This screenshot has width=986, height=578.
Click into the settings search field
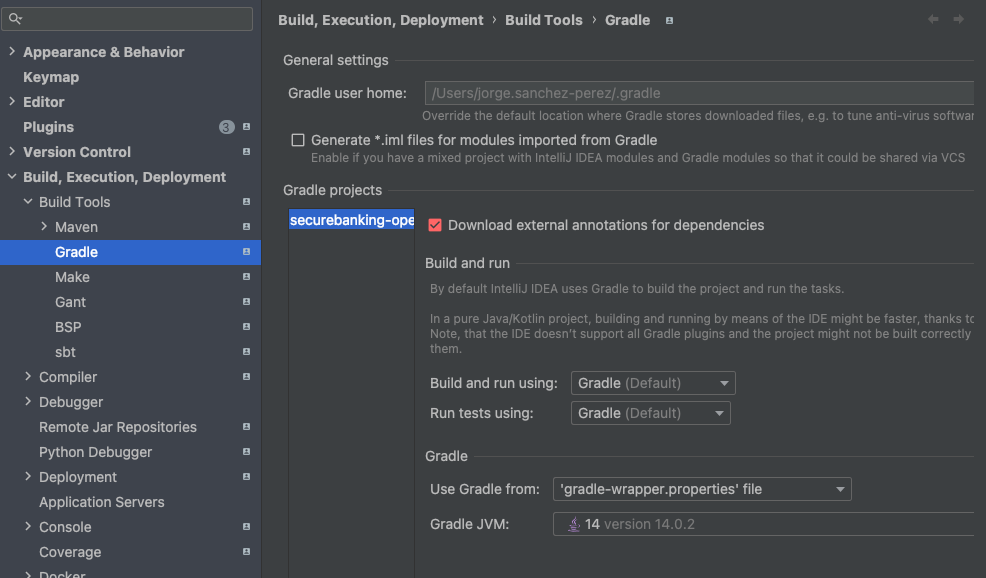pos(127,19)
